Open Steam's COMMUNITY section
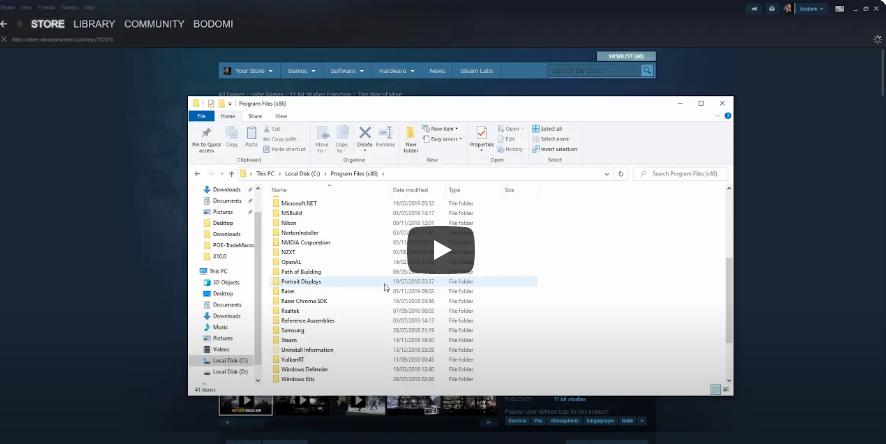Viewport: 886px width, 444px height. click(154, 24)
